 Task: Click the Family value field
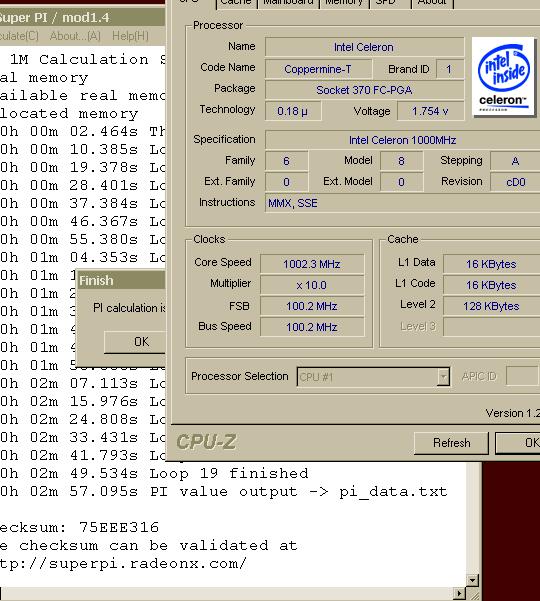(x=286, y=161)
